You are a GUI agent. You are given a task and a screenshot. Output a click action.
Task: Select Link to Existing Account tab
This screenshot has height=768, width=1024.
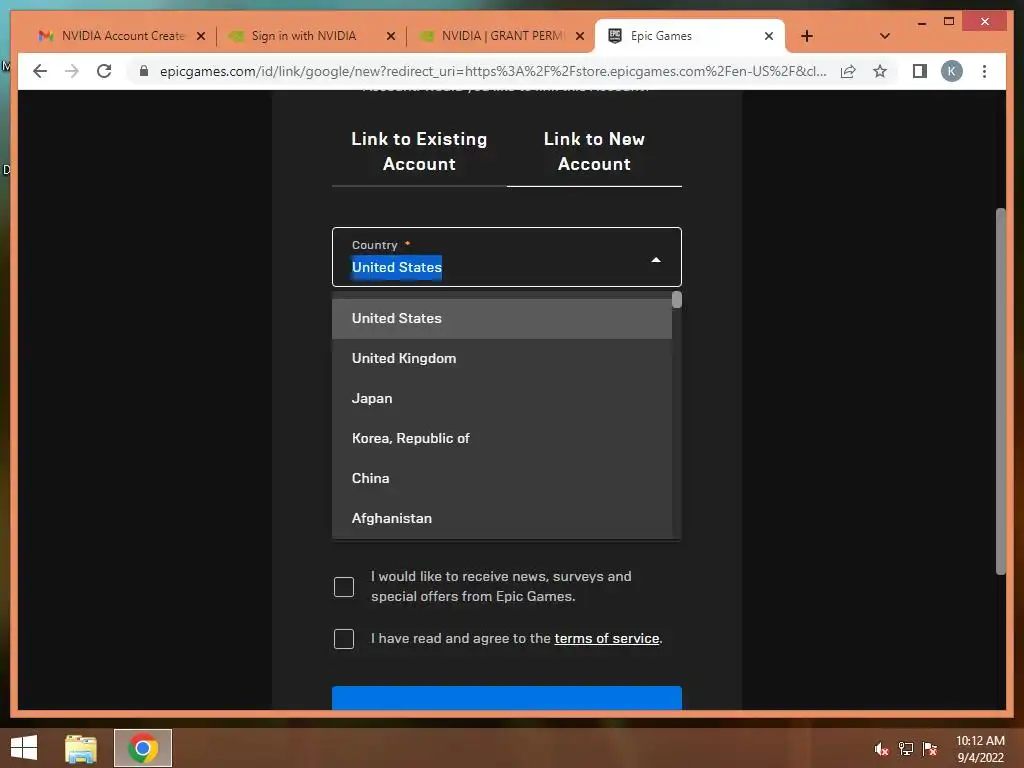pos(419,152)
